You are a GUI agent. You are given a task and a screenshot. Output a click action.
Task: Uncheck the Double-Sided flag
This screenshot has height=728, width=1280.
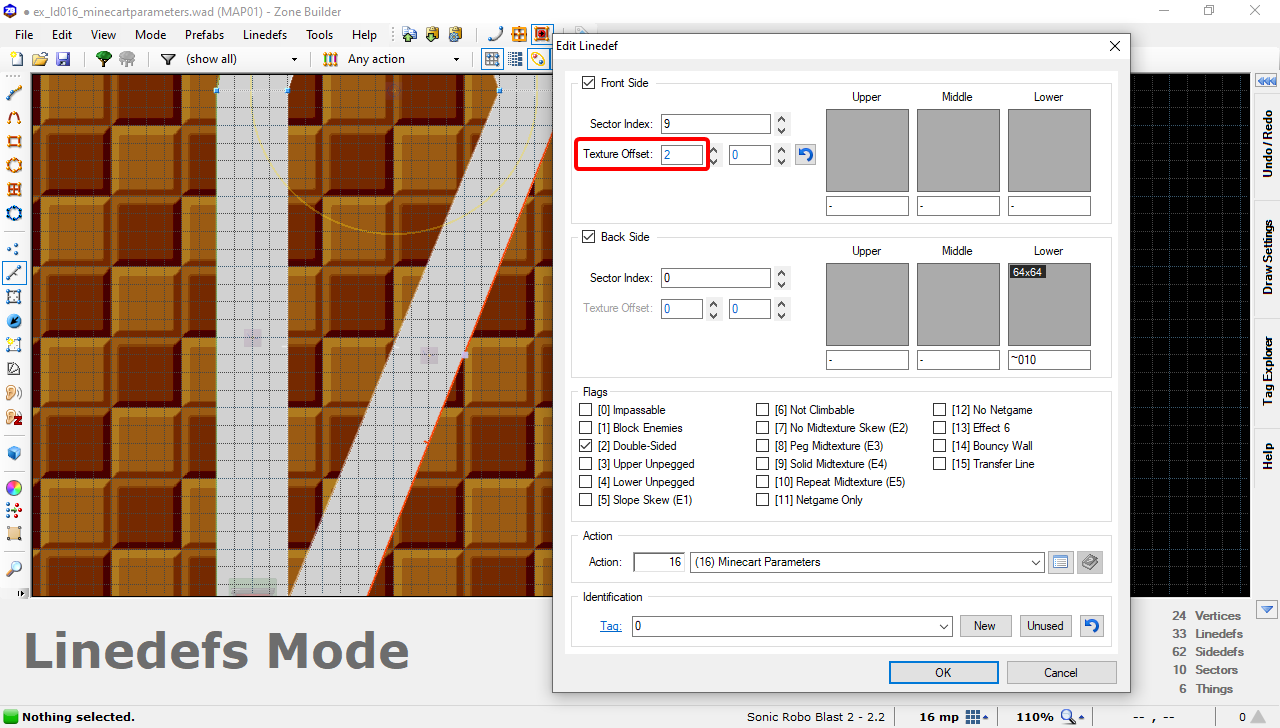pos(586,446)
